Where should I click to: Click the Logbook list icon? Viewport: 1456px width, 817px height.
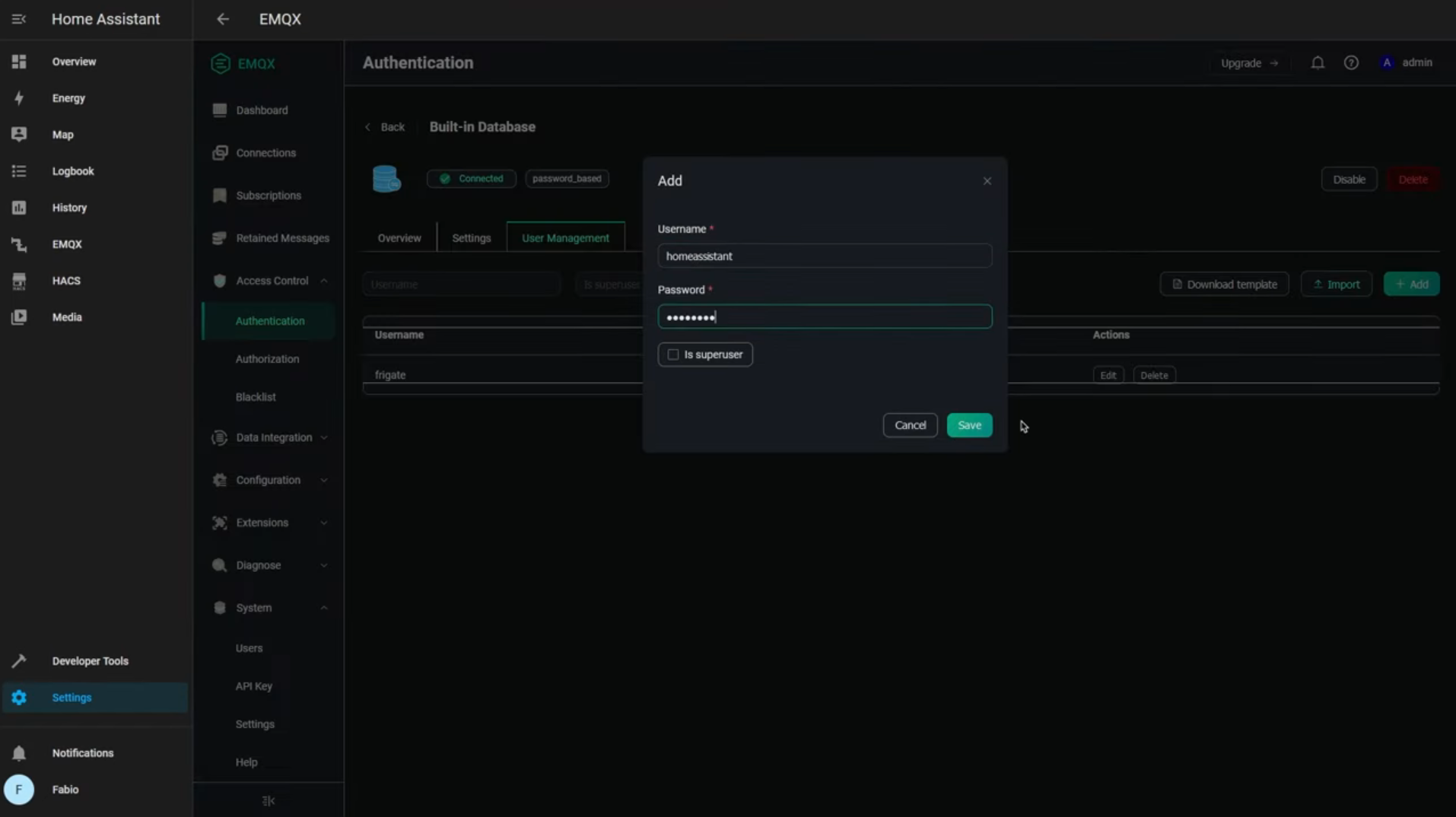tap(19, 171)
